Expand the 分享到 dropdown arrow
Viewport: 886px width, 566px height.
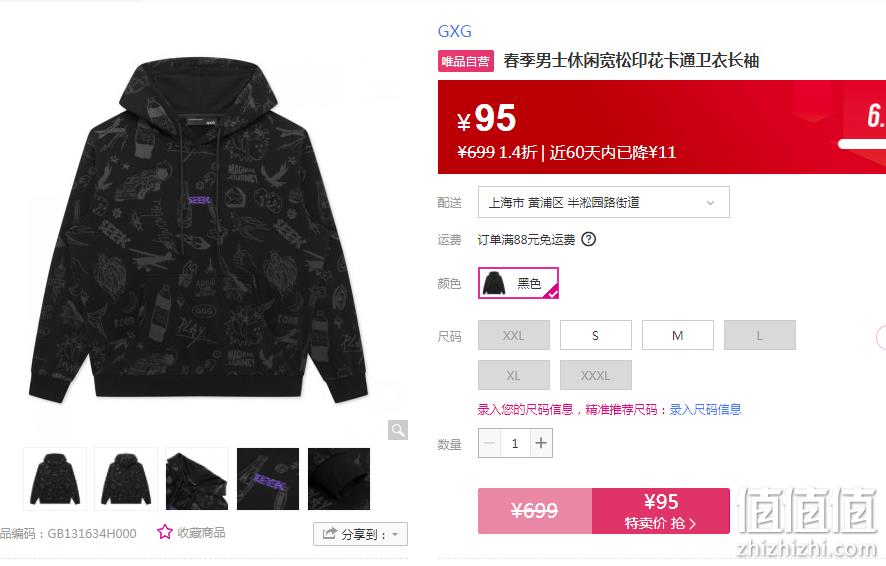coord(395,534)
